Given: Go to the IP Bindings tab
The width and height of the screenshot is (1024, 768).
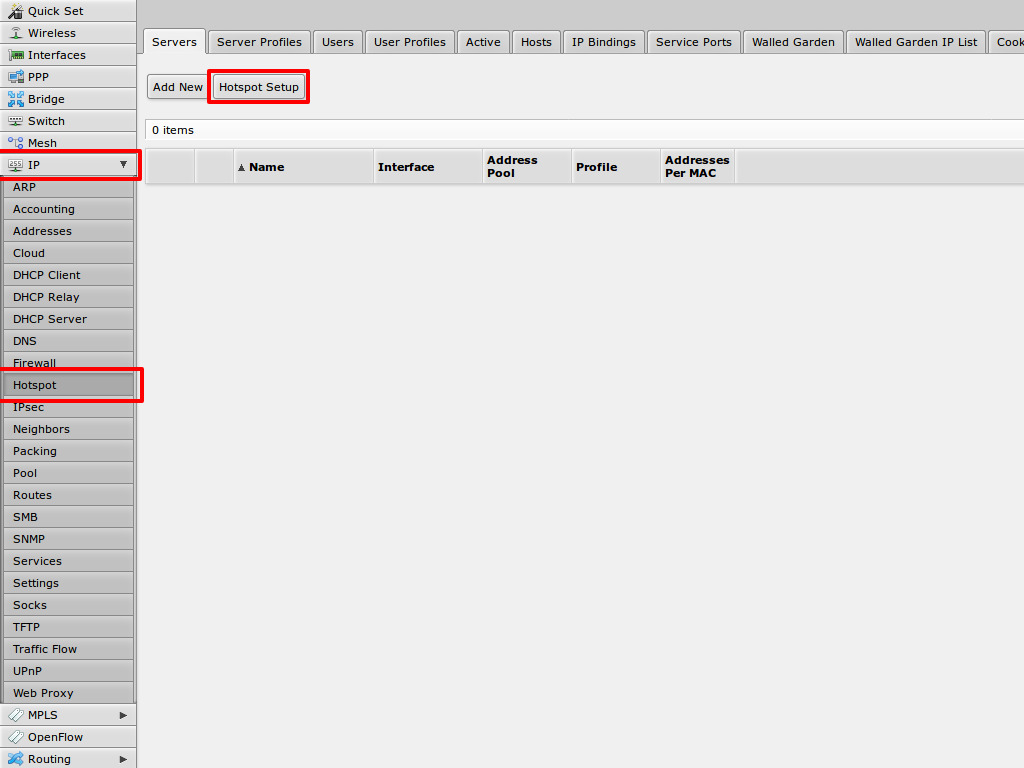Looking at the screenshot, I should pyautogui.click(x=603, y=42).
